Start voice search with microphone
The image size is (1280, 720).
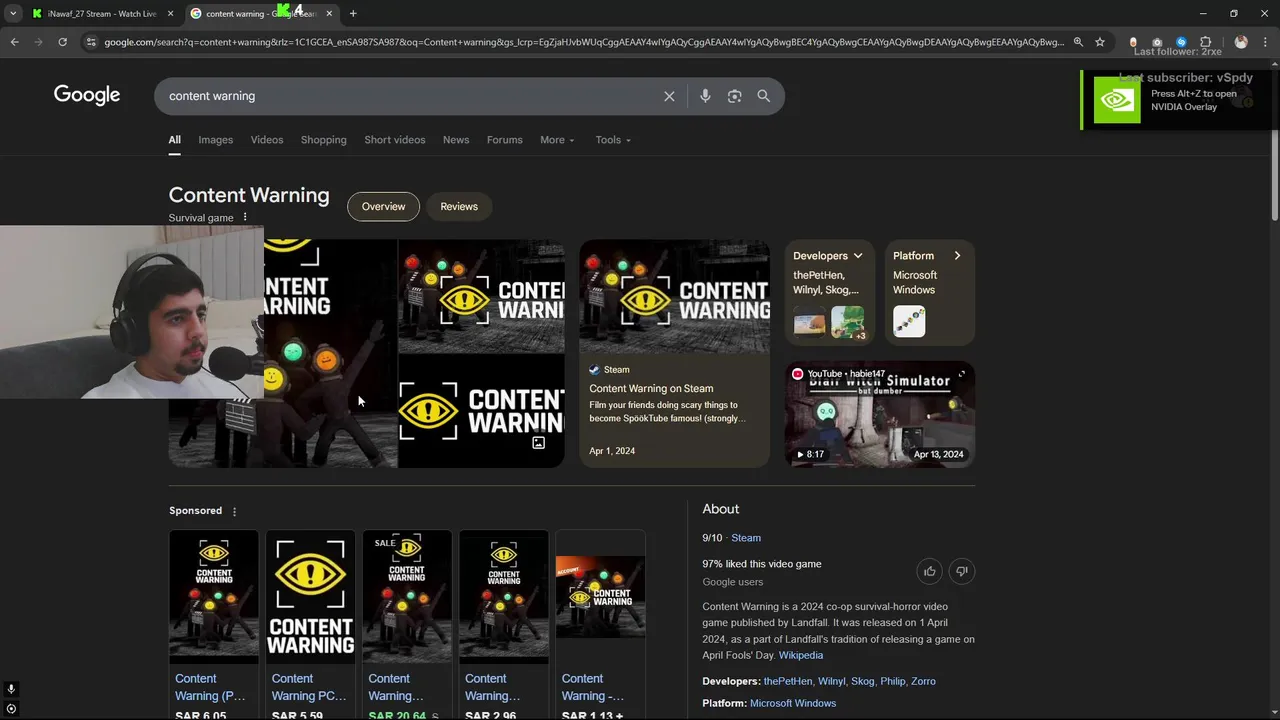coord(705,96)
